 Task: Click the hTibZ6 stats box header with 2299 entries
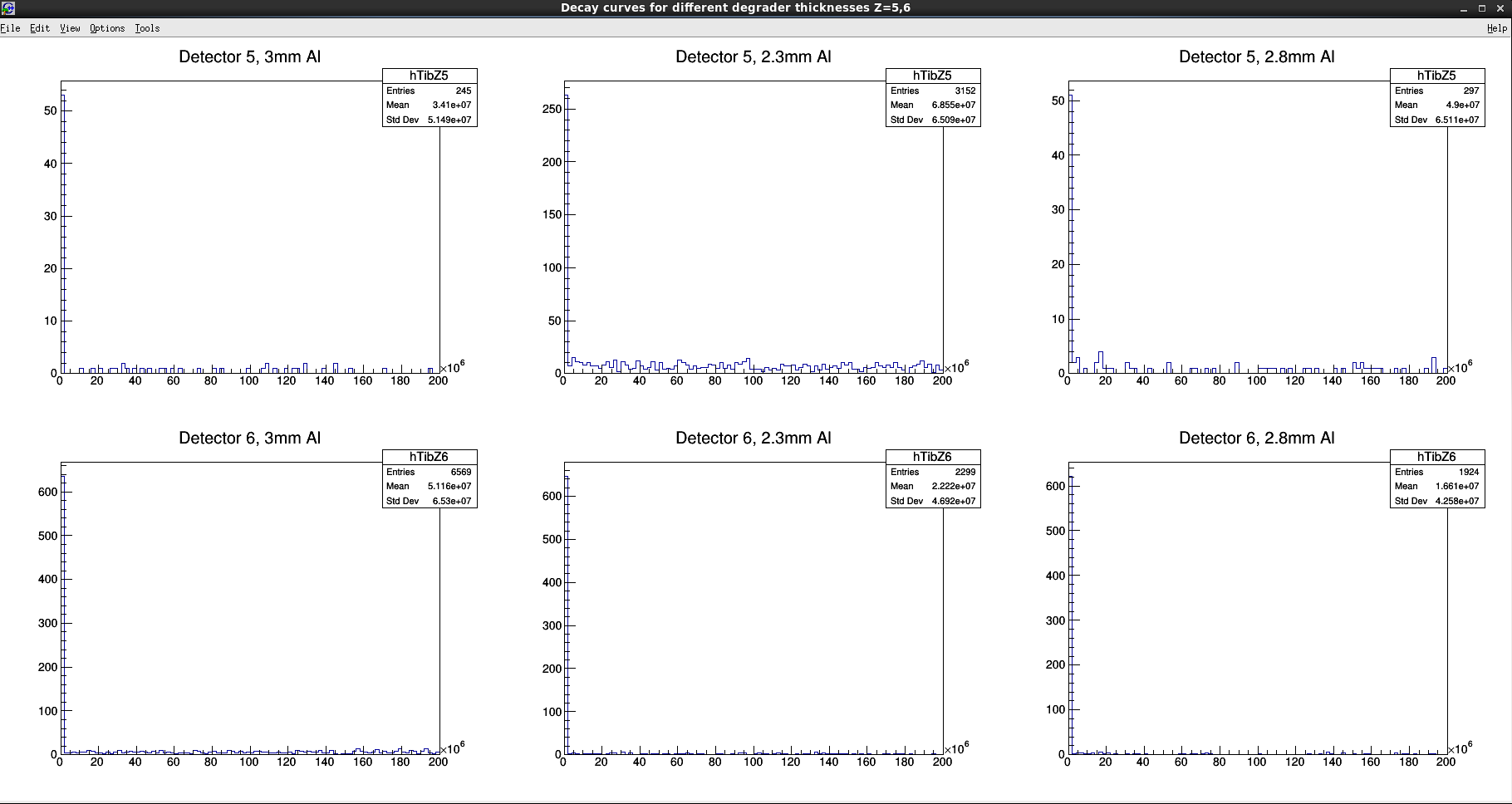932,457
